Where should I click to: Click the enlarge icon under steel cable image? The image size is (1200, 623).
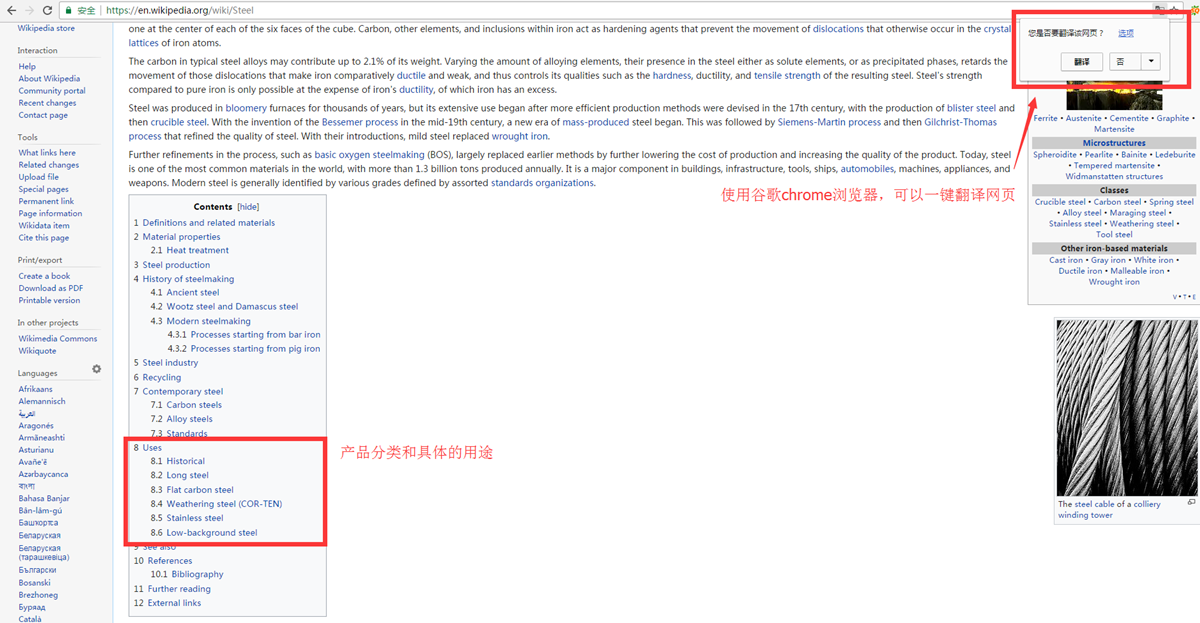tap(1191, 503)
